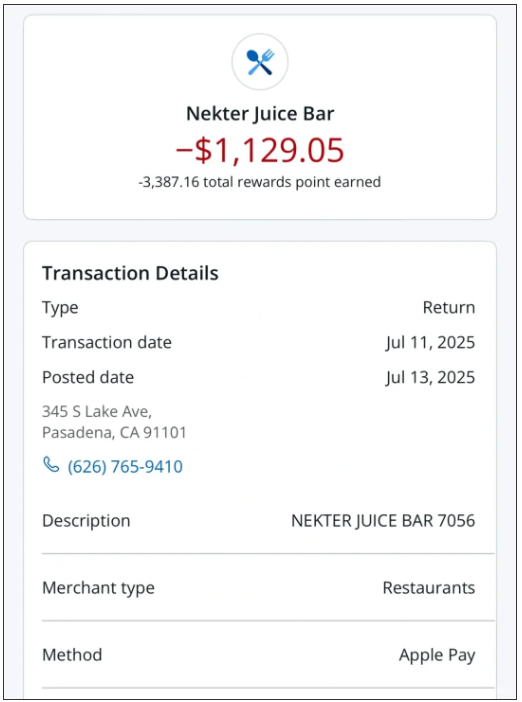Screen dimensions: 522x702
Task: Select the Description row label
Action: [86, 521]
